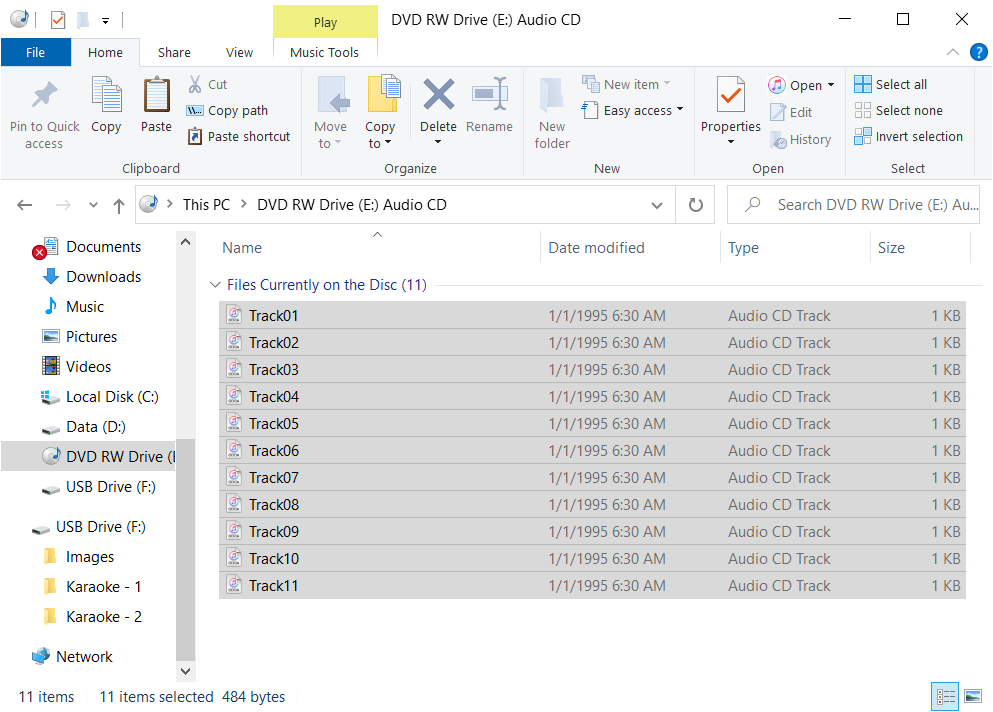Open Data (D:) in the navigation pane
This screenshot has height=712, width=993.
[84, 427]
